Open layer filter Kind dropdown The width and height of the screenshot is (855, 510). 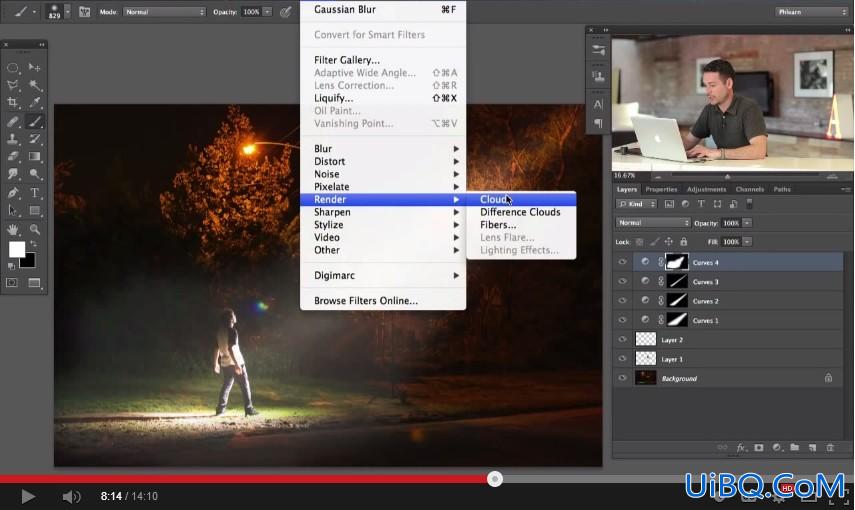pyautogui.click(x=636, y=204)
